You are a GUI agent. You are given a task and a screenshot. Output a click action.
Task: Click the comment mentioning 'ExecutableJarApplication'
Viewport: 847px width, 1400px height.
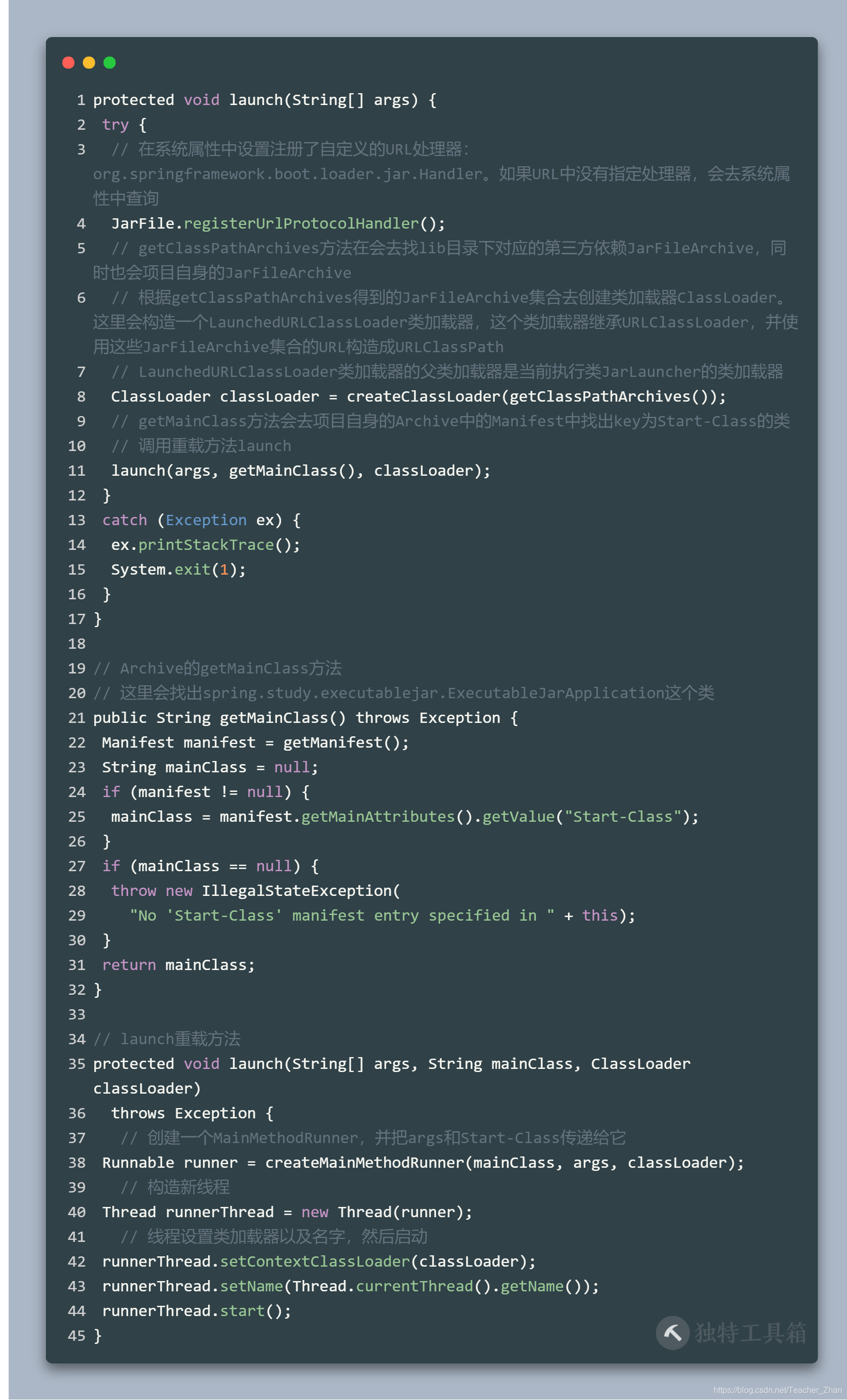point(403,693)
